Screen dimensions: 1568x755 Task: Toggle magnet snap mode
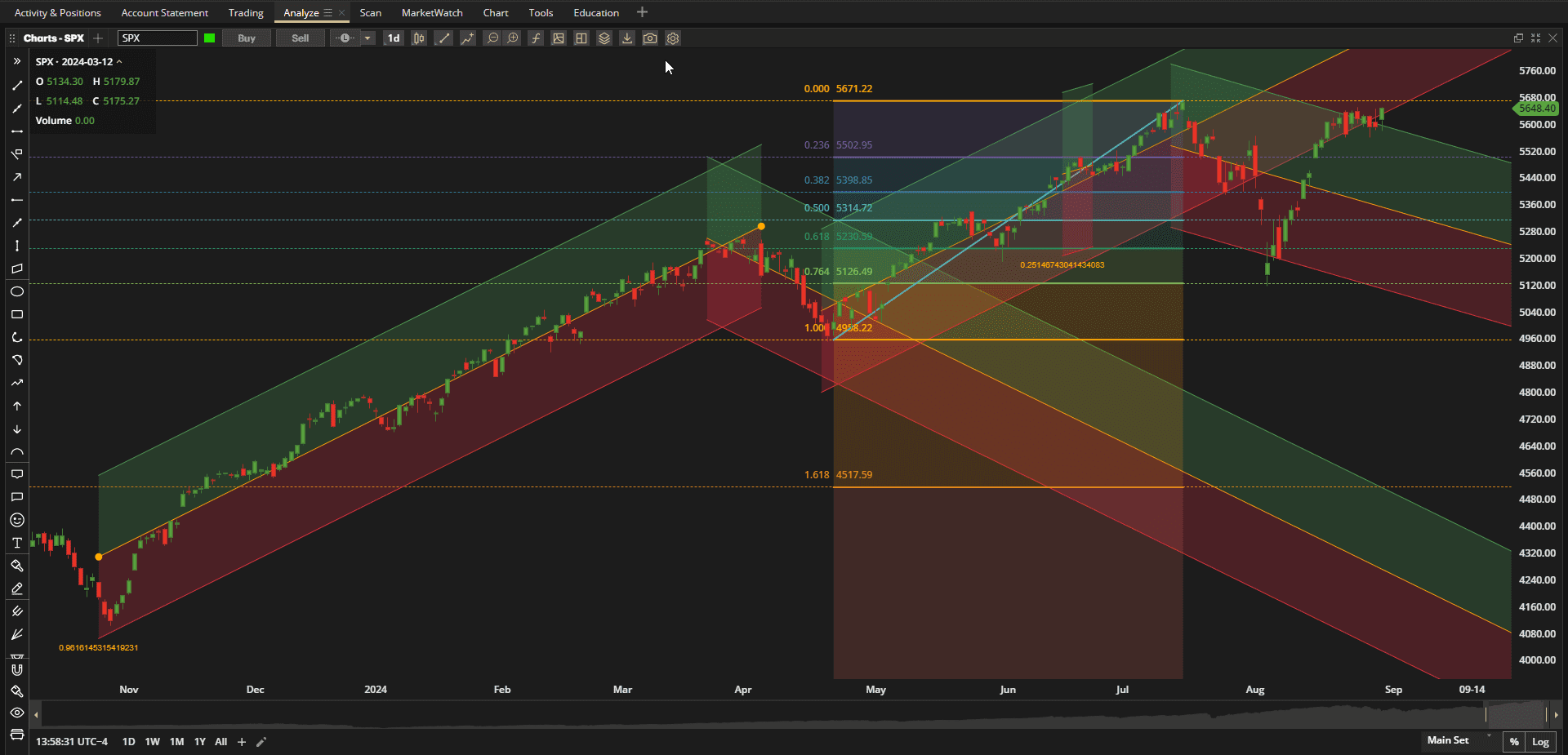(x=16, y=669)
